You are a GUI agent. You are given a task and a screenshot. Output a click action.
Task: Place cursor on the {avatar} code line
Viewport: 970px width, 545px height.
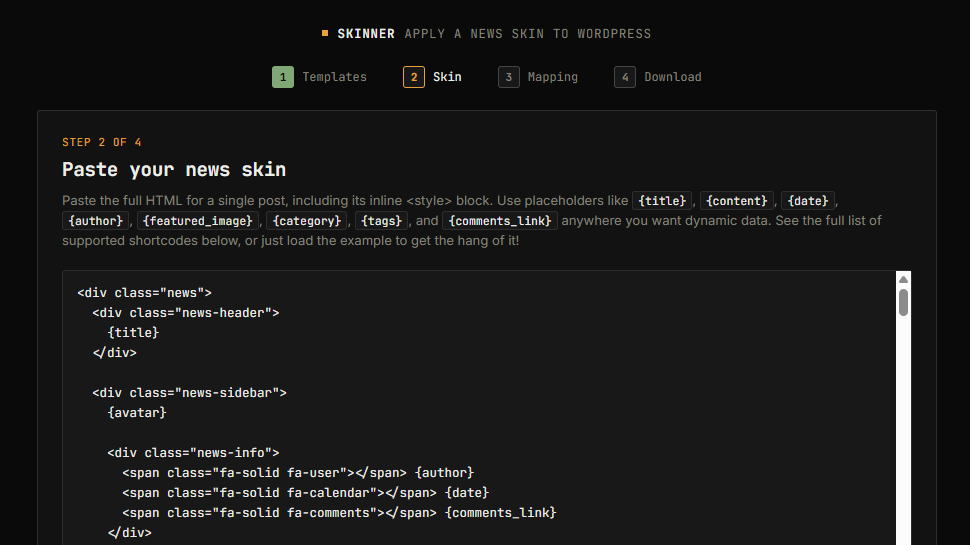[137, 413]
